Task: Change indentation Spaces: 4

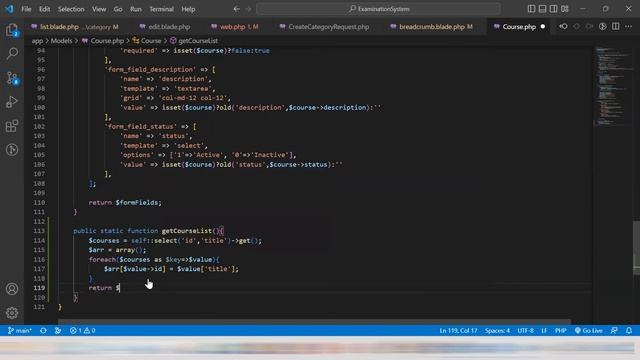Action: pyautogui.click(x=497, y=331)
